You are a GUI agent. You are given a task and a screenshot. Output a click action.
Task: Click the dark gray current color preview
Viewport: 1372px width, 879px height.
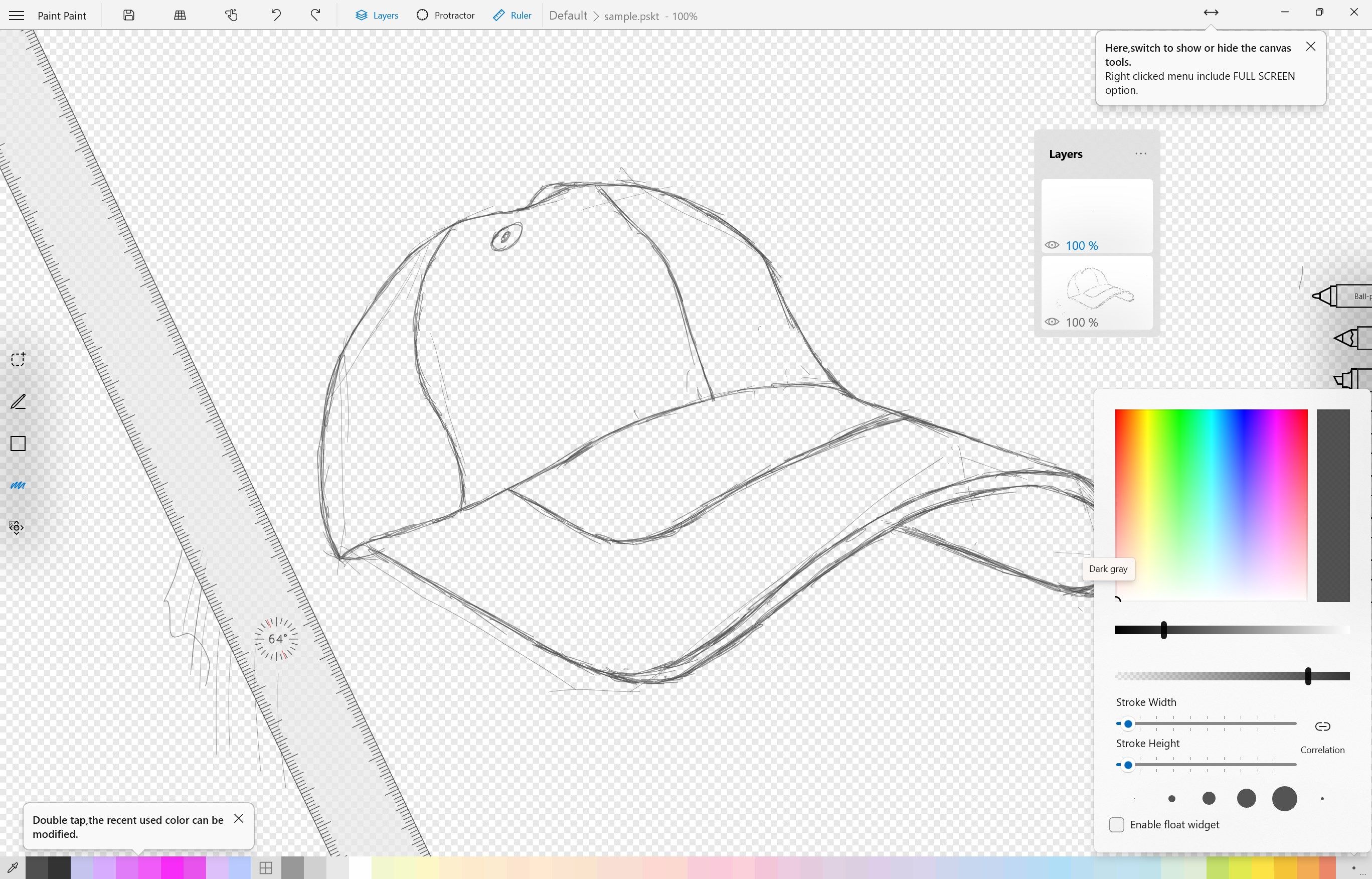pos(1333,505)
